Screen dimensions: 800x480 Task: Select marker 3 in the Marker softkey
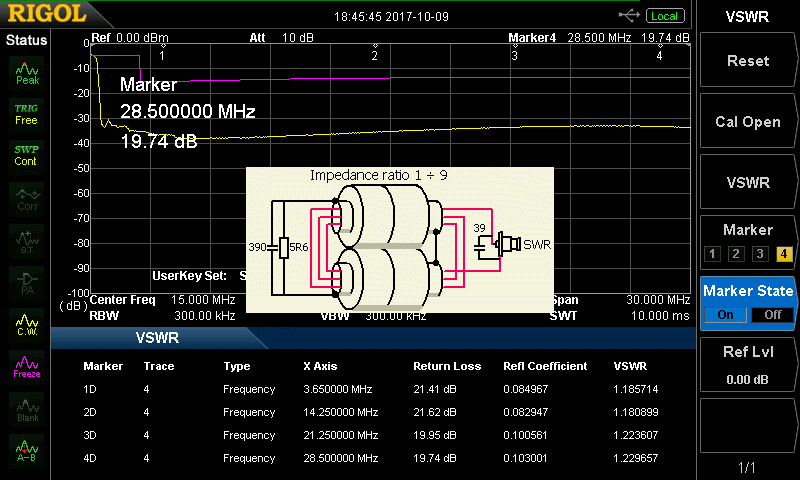click(759, 253)
